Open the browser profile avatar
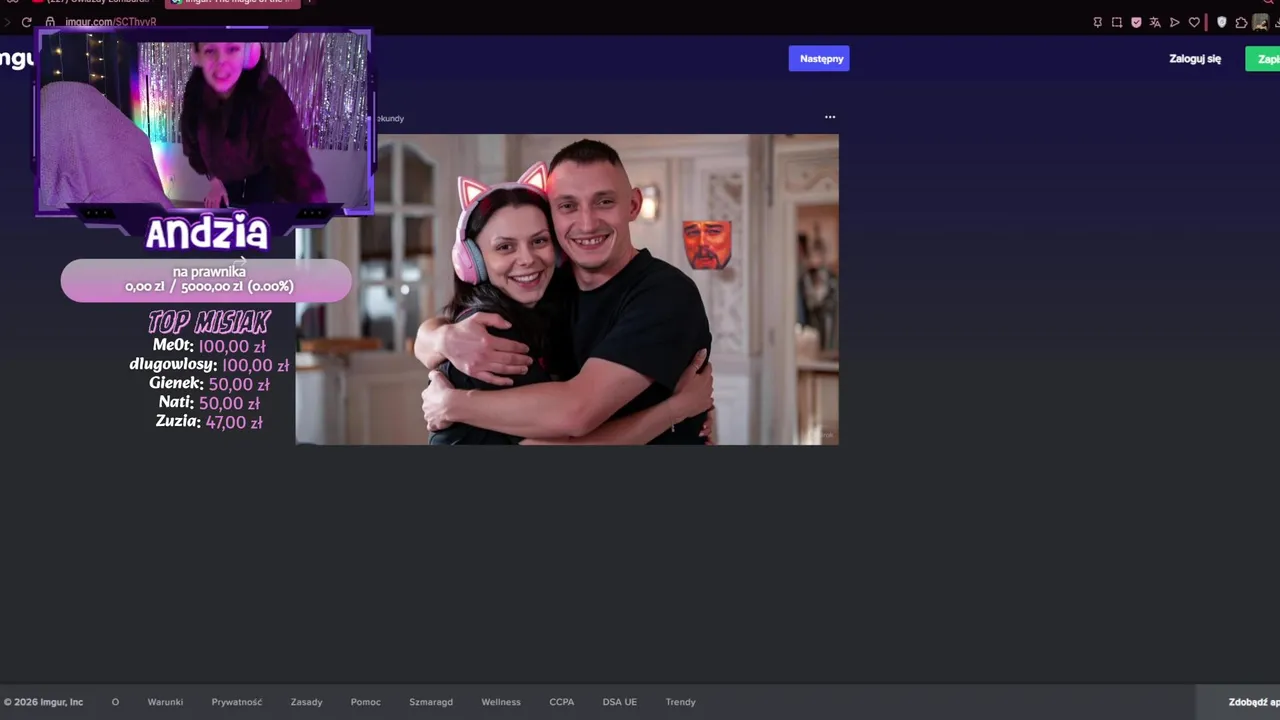 pos(1261,22)
